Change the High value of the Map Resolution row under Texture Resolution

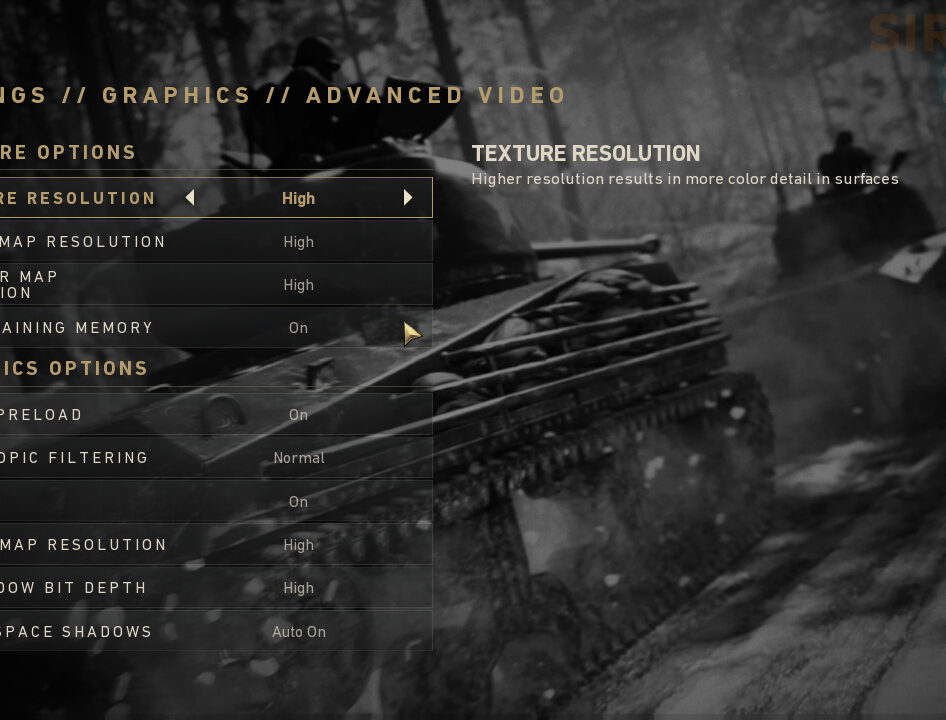[x=299, y=242]
